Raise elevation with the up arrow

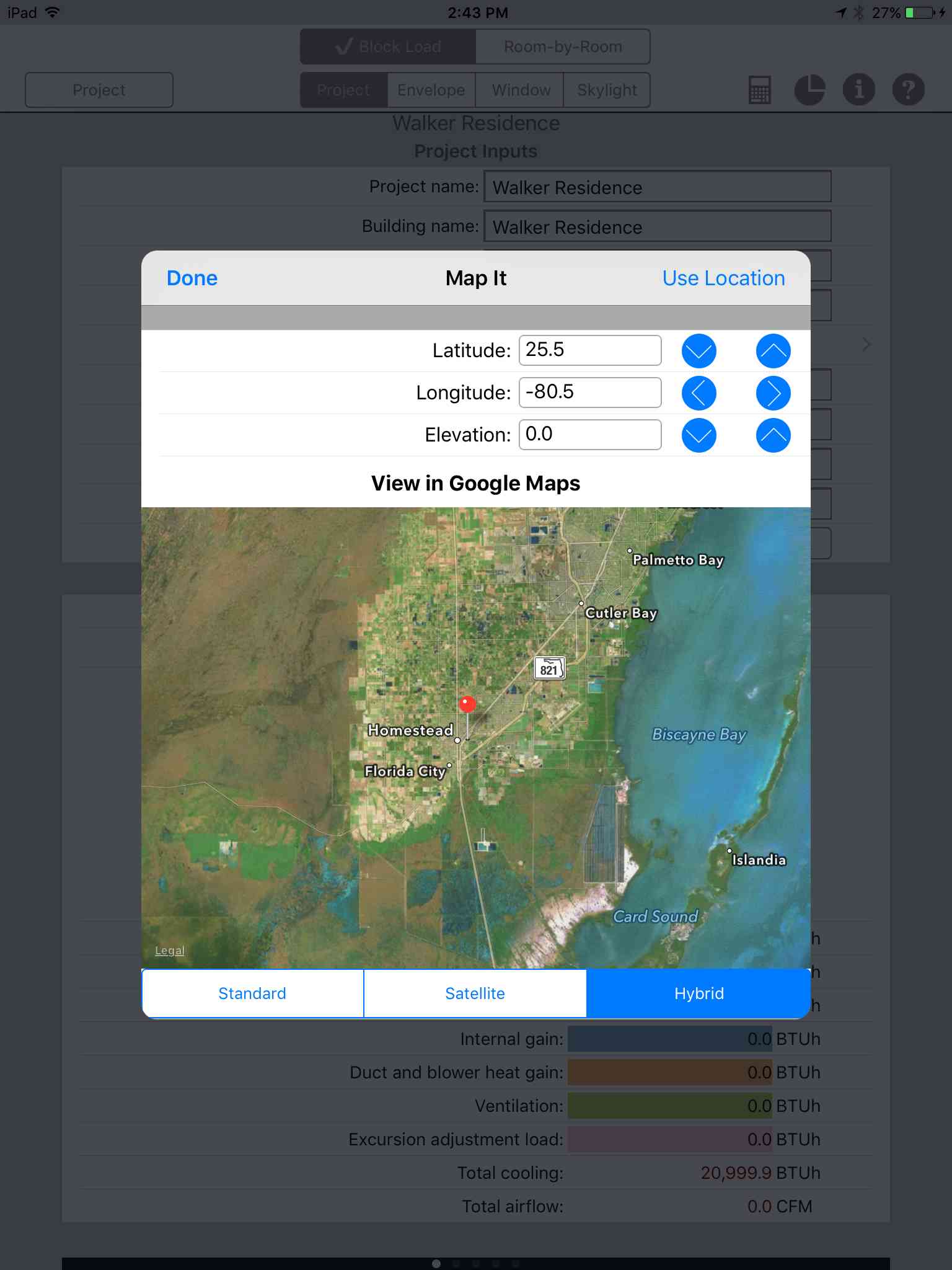click(x=773, y=435)
